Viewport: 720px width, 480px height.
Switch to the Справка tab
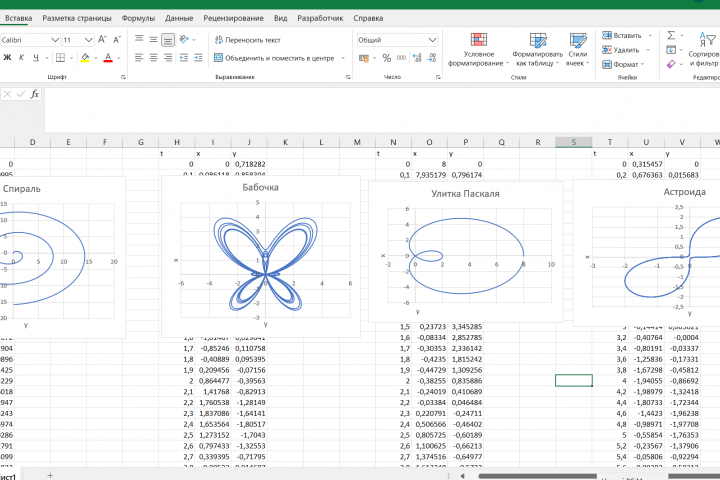coord(368,18)
